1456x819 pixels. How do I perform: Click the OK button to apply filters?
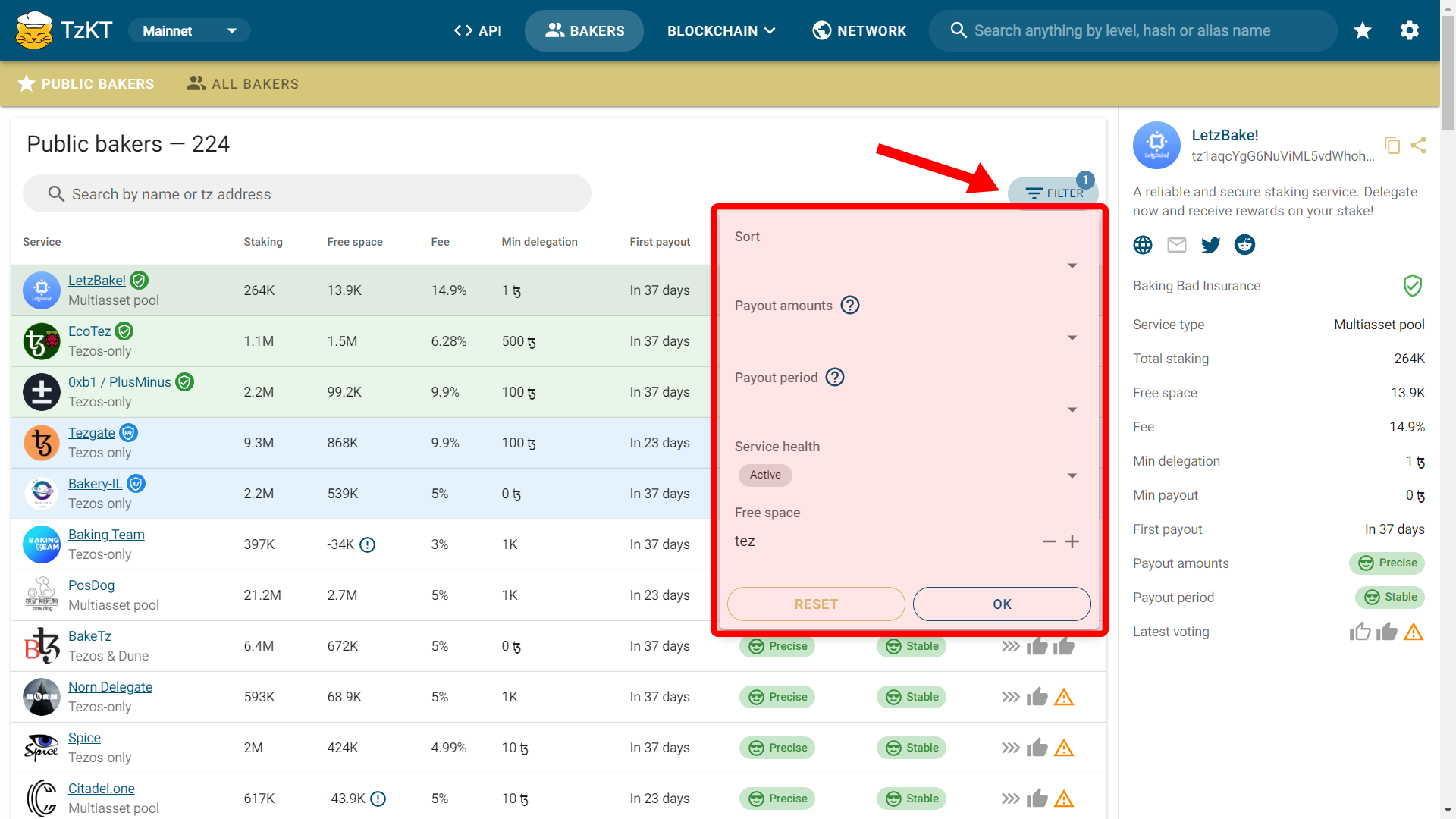1002,603
